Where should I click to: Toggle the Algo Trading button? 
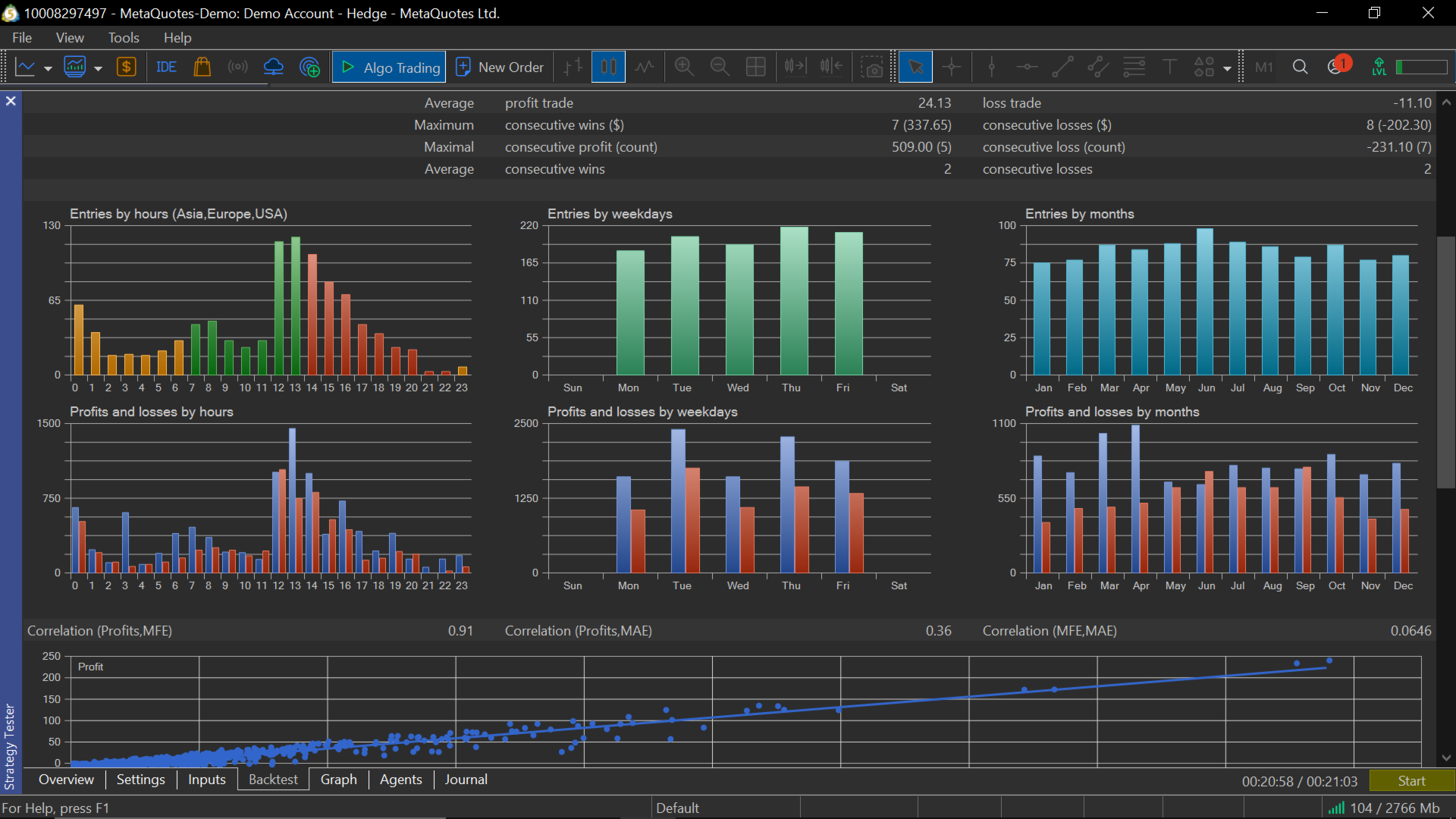tap(390, 67)
